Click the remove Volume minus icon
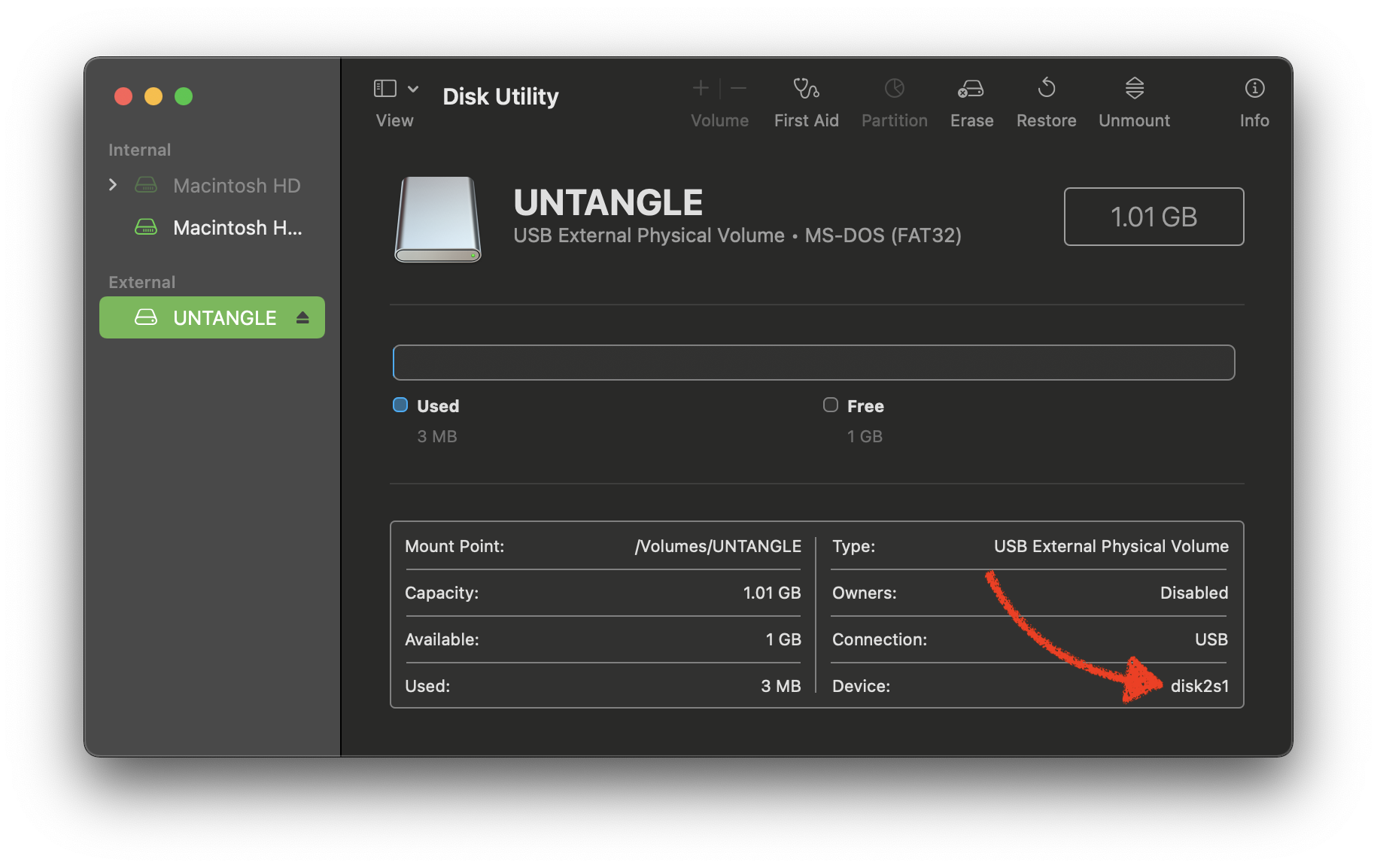 click(739, 88)
